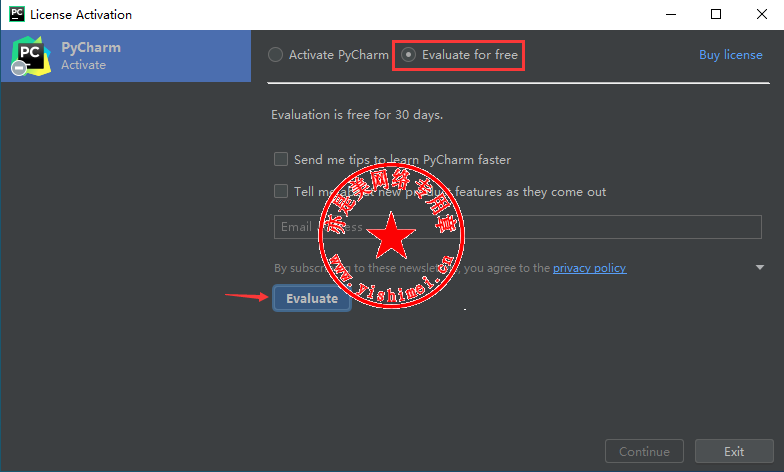This screenshot has width=784, height=472.
Task: Click the 'Evaluation is free for 30 days.' text
Action: pyautogui.click(x=357, y=115)
